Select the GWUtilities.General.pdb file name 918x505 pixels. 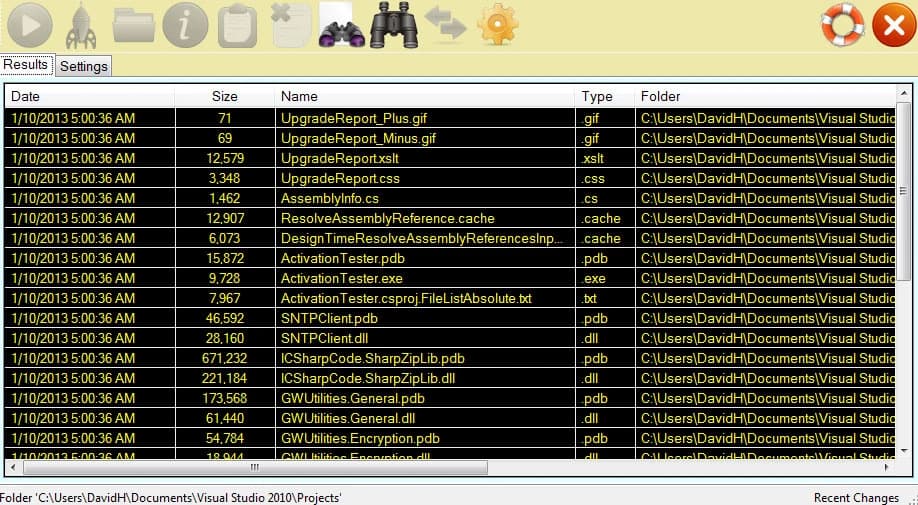[352, 398]
